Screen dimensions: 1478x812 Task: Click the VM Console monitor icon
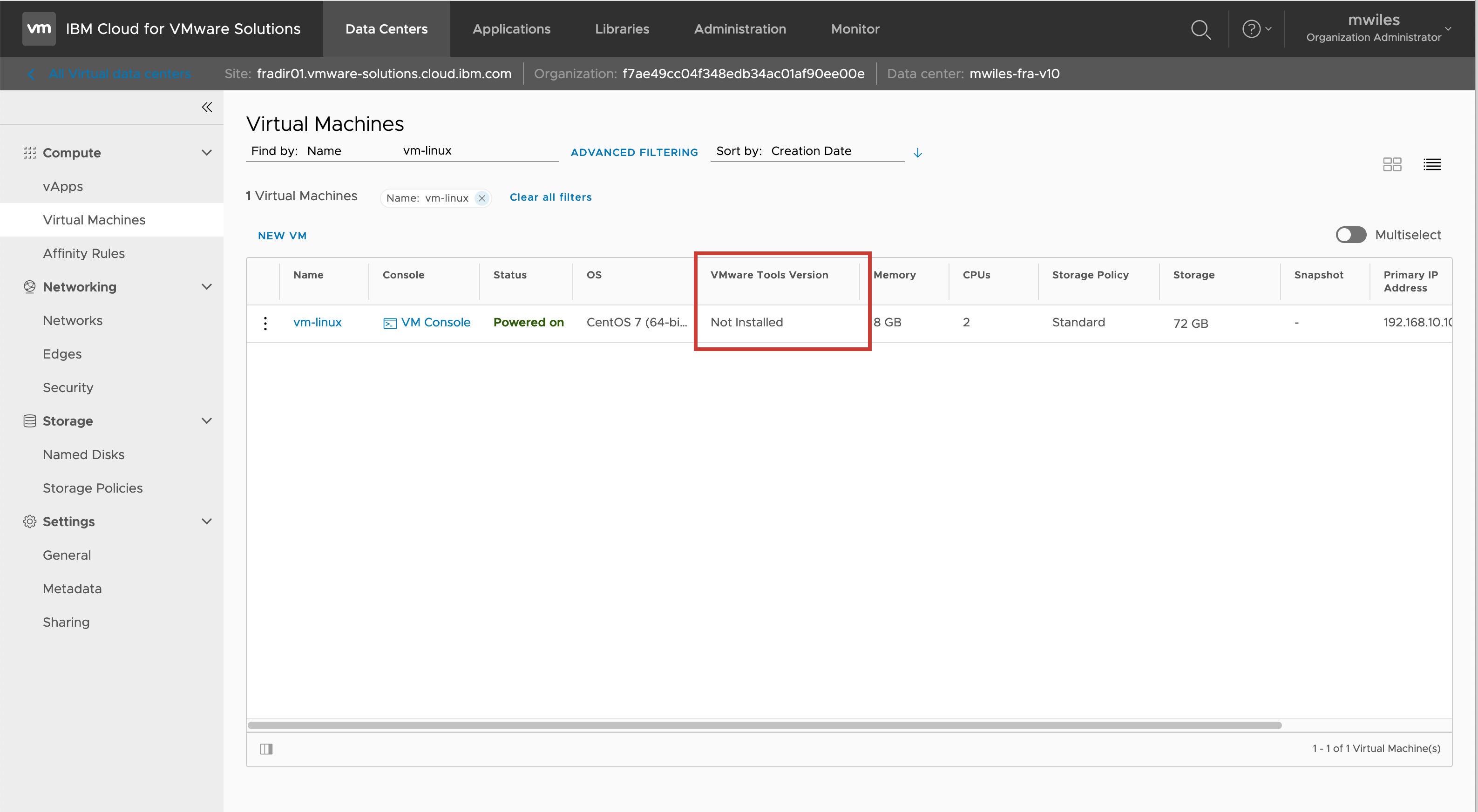pyautogui.click(x=390, y=324)
